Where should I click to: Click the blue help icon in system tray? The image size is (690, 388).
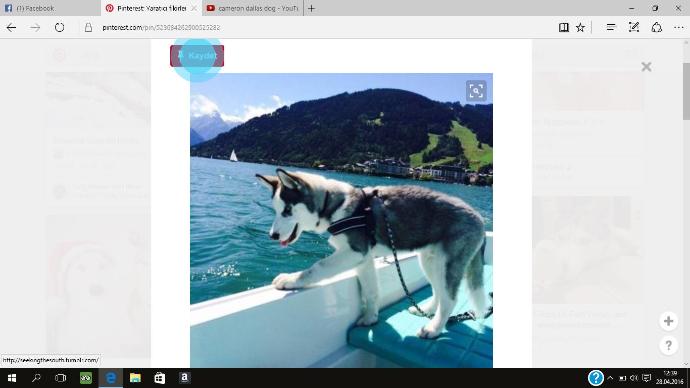click(x=595, y=378)
